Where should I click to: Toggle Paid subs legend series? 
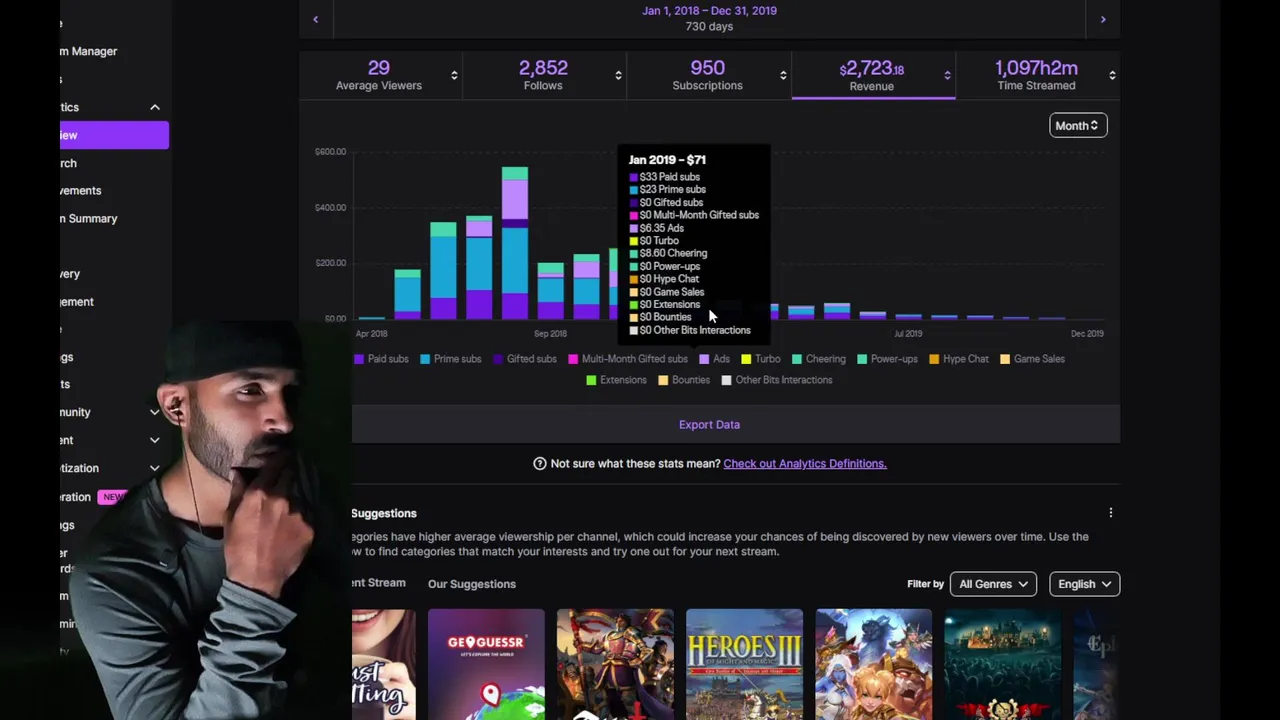381,359
